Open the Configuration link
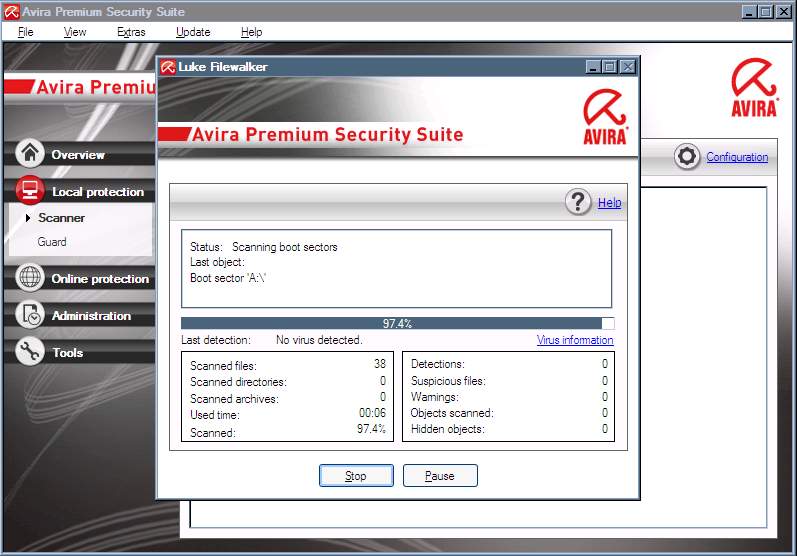797x556 pixels. point(737,157)
